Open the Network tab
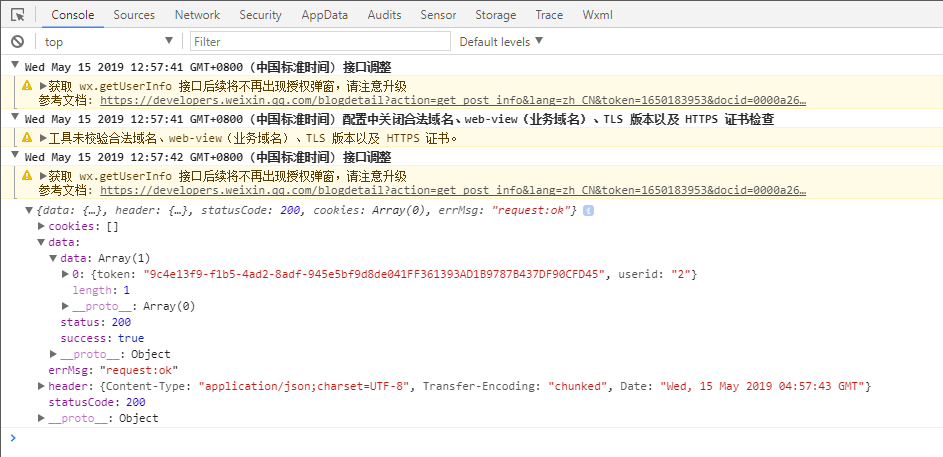943x457 pixels. [197, 15]
